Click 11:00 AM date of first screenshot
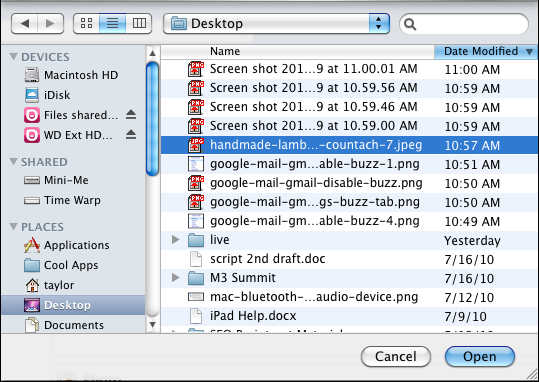Image resolution: width=539 pixels, height=382 pixels. 472,70
